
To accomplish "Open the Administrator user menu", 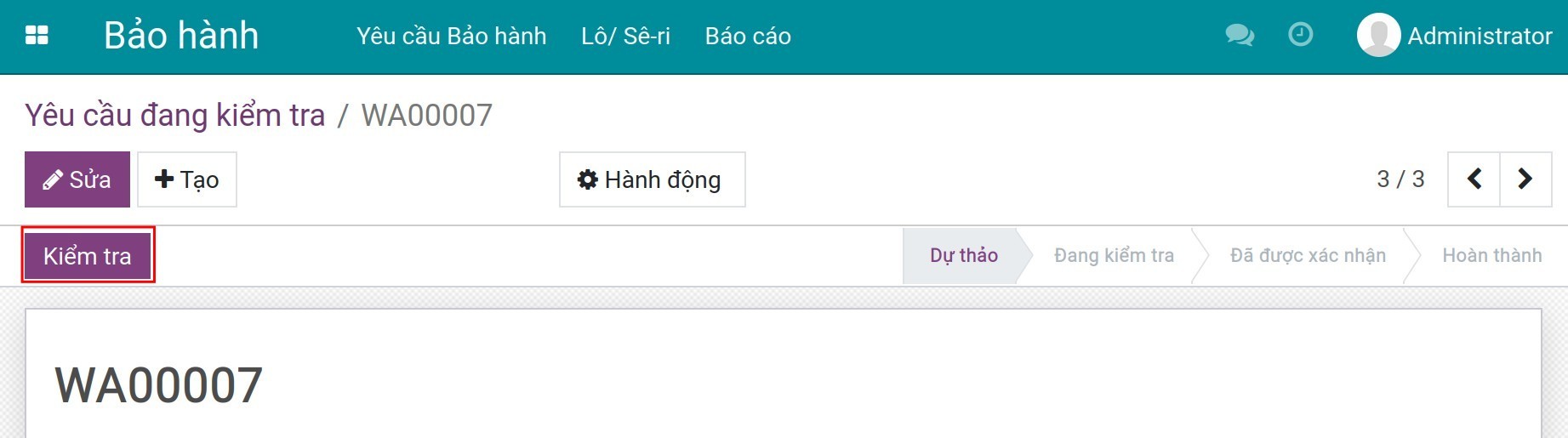I will click(1479, 36).
